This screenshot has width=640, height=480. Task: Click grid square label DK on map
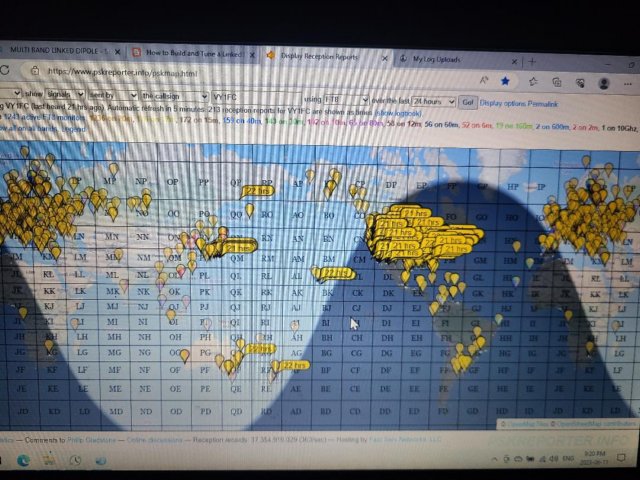388,293
